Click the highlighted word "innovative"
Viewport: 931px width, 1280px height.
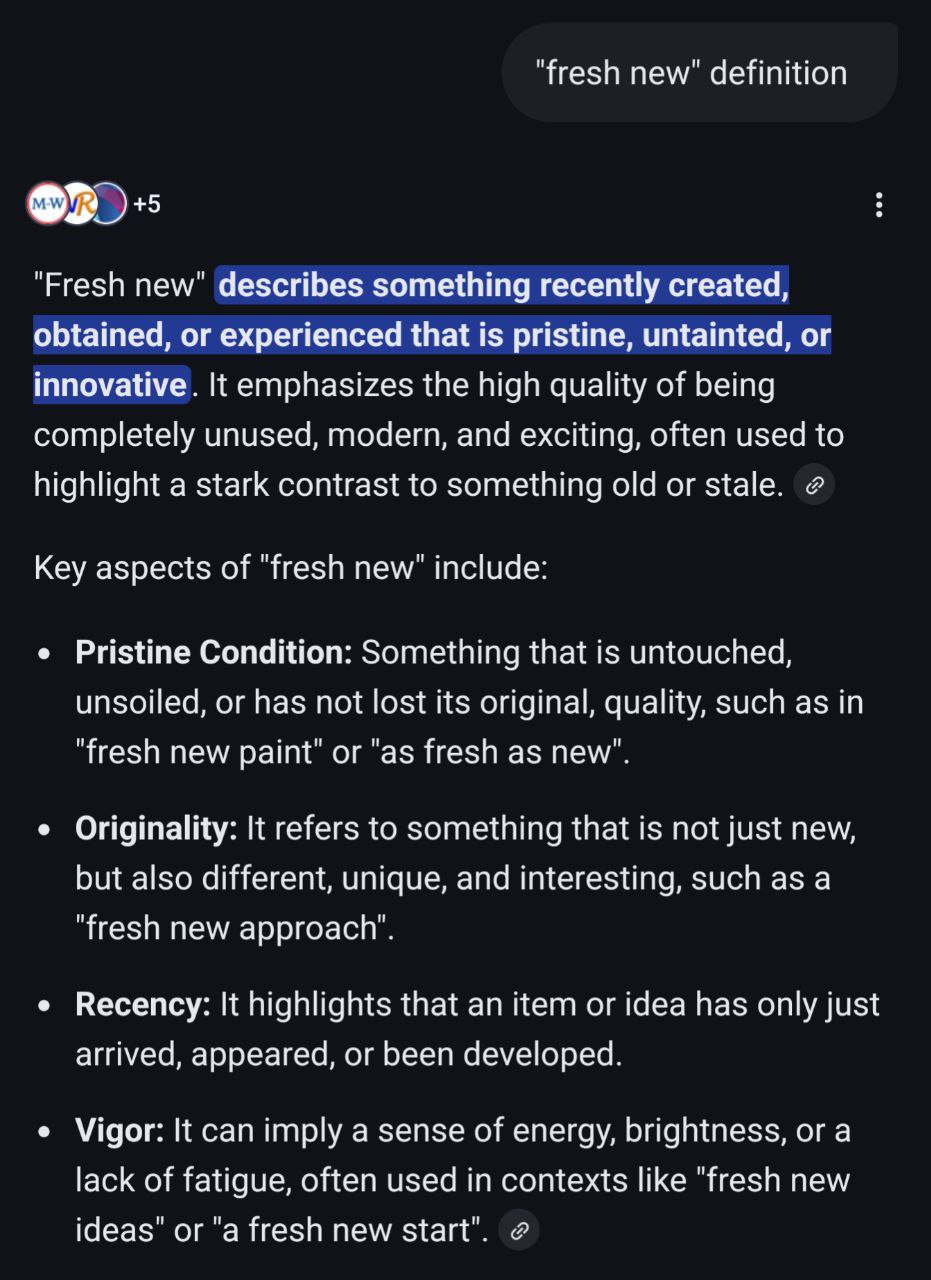111,385
